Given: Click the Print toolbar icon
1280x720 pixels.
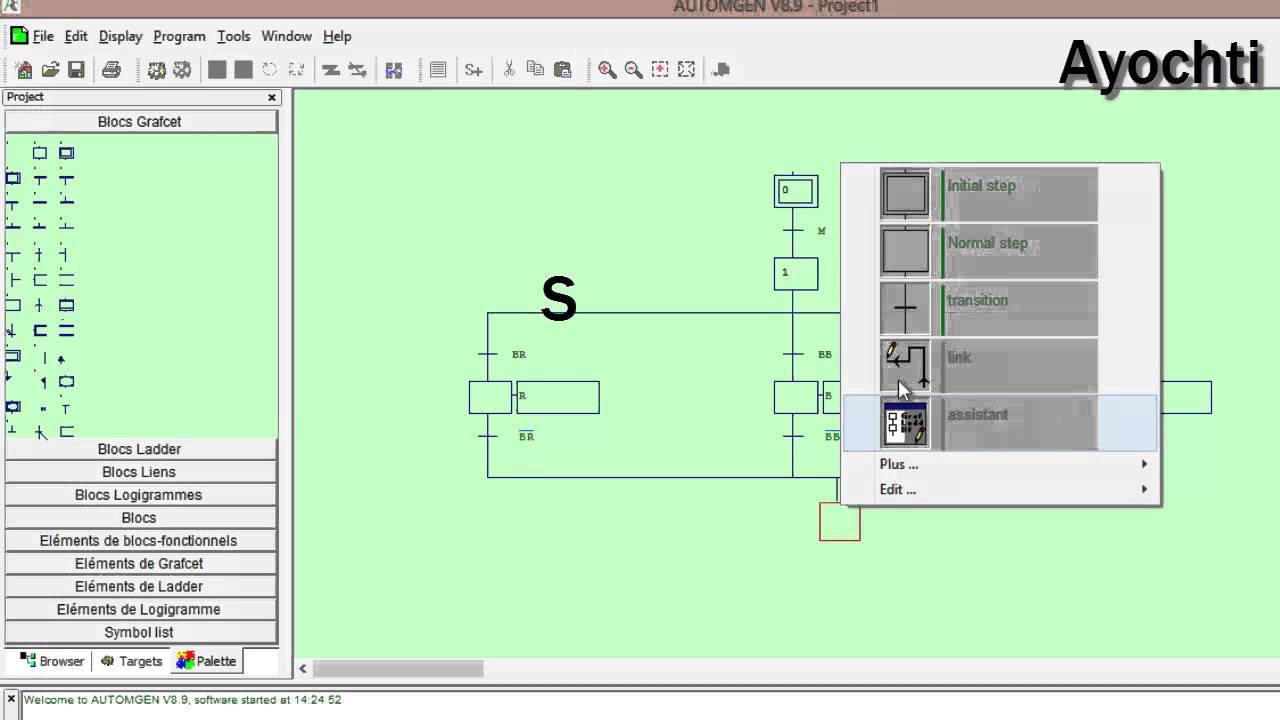Looking at the screenshot, I should [111, 70].
